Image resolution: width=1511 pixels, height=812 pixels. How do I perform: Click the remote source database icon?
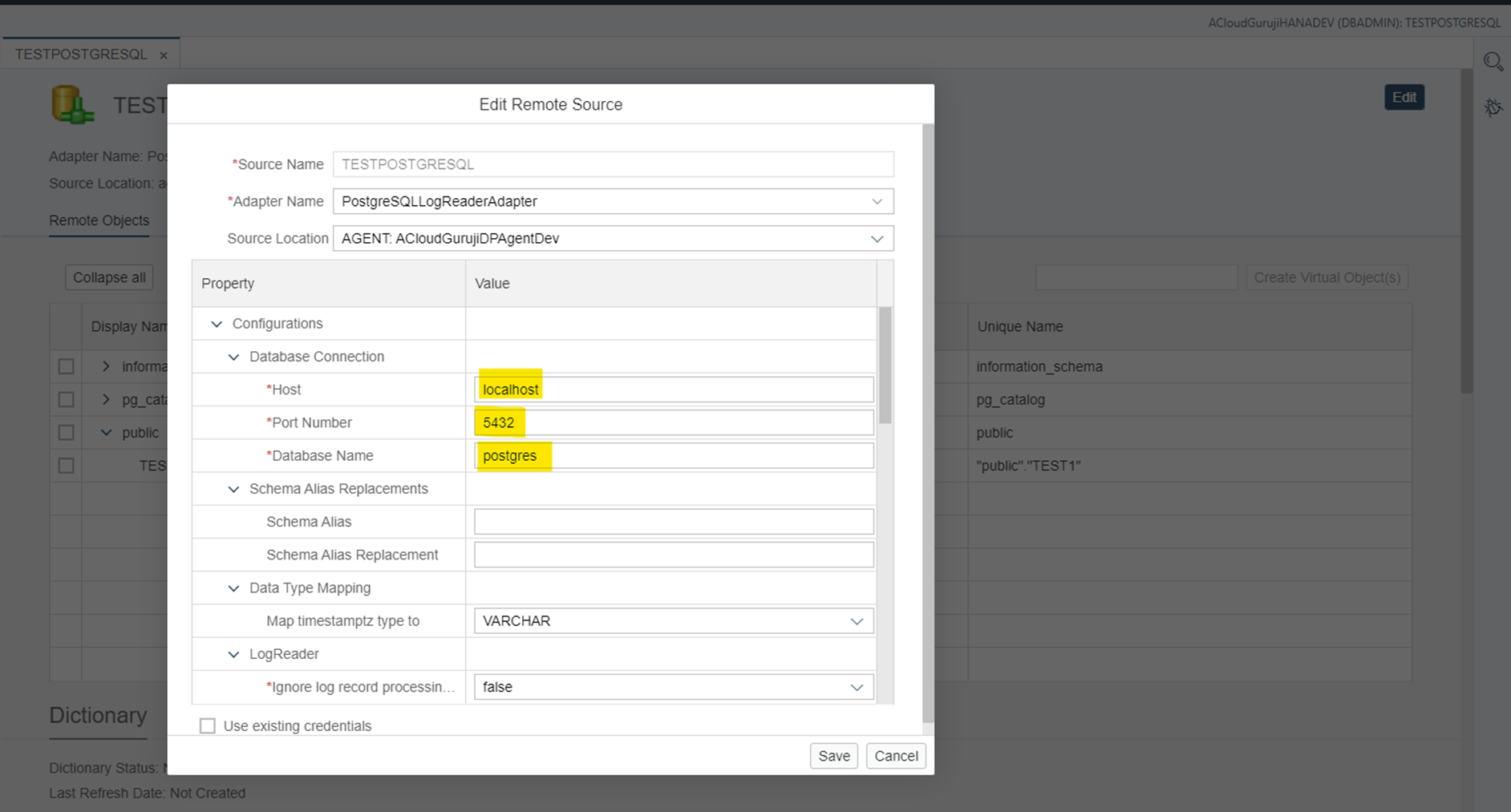(72, 105)
